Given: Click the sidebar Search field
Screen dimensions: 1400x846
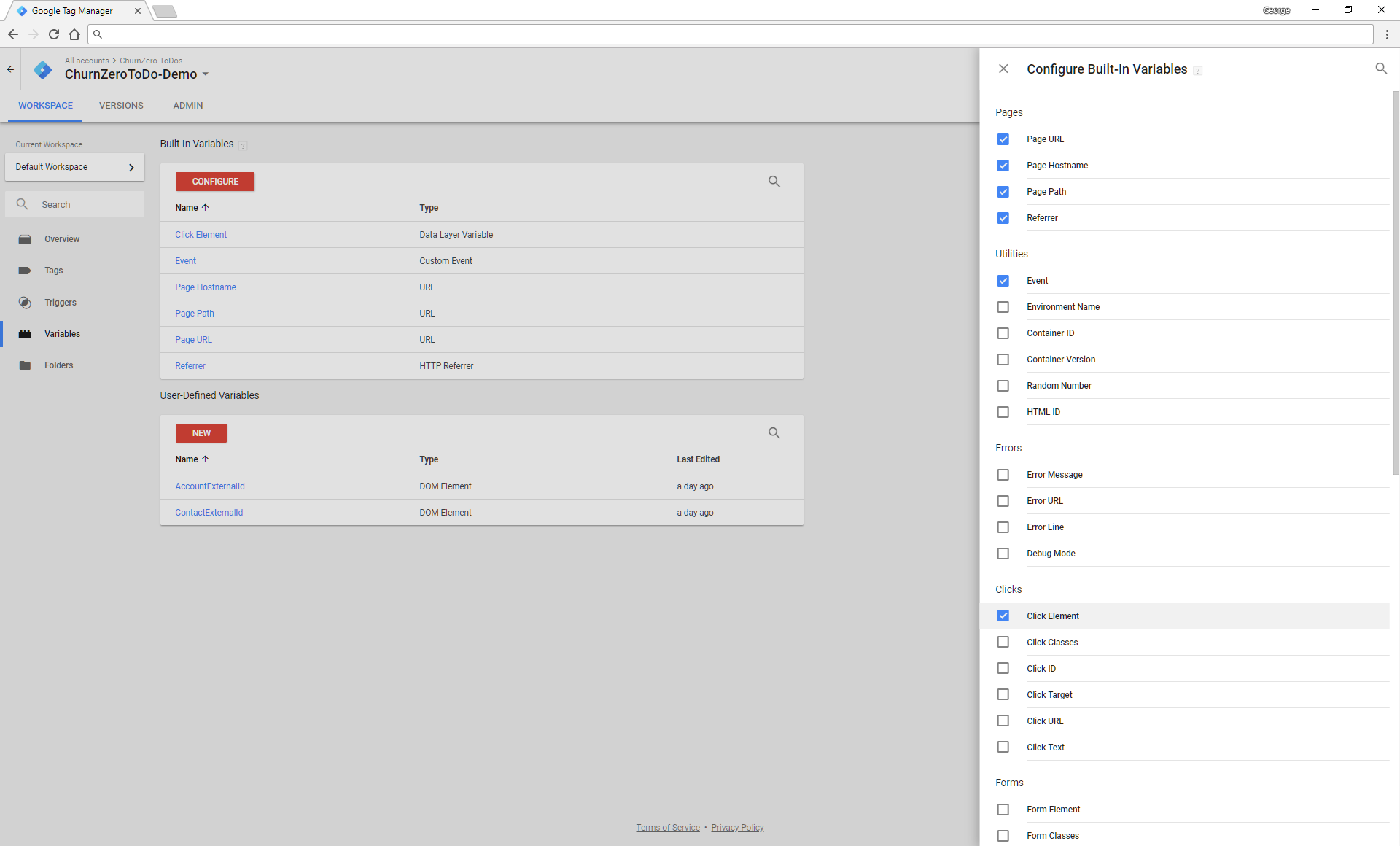Looking at the screenshot, I should pos(74,204).
